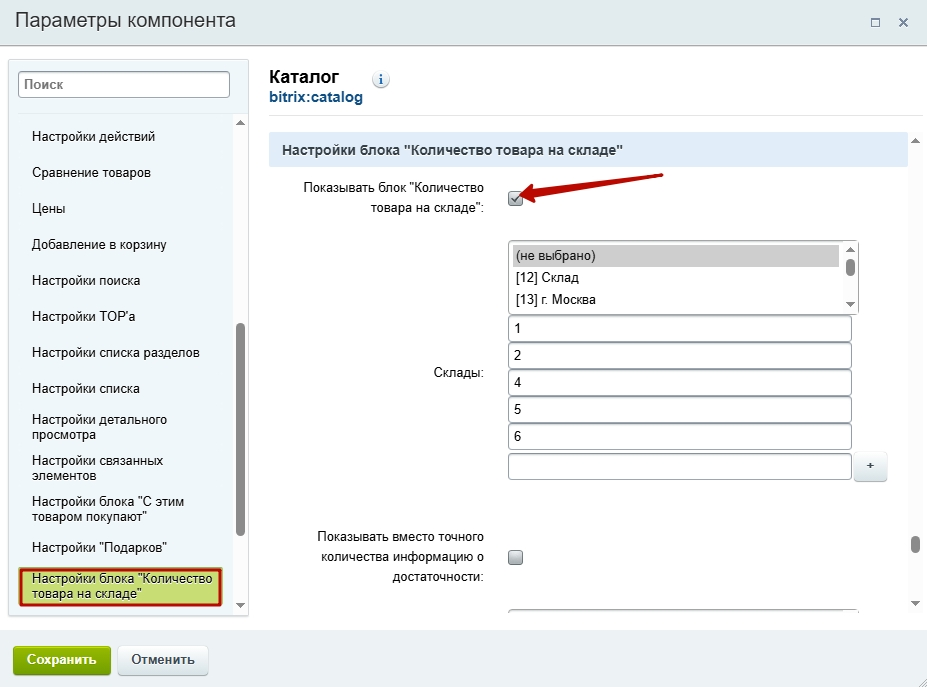Image resolution: width=927 pixels, height=687 pixels.
Task: Click the left panel vertical scrollbar thumb
Action: point(240,430)
